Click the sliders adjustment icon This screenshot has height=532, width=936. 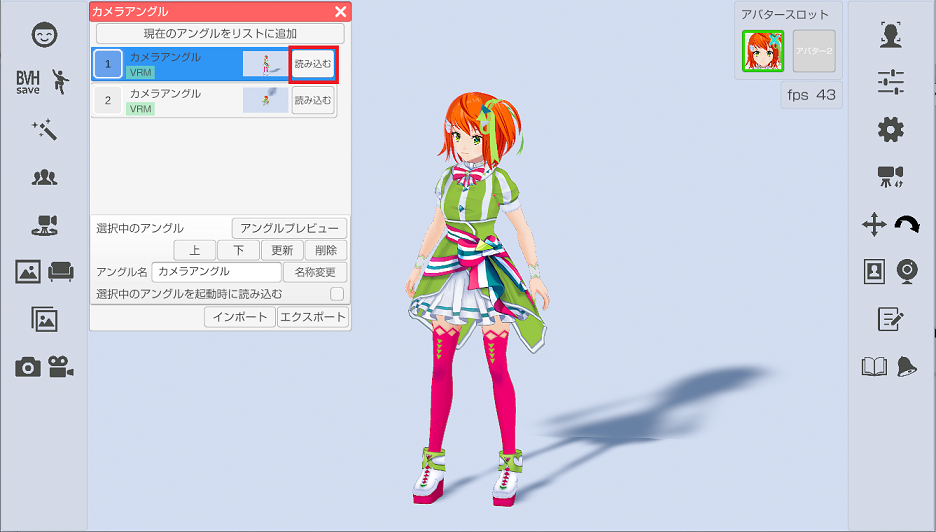[x=891, y=82]
